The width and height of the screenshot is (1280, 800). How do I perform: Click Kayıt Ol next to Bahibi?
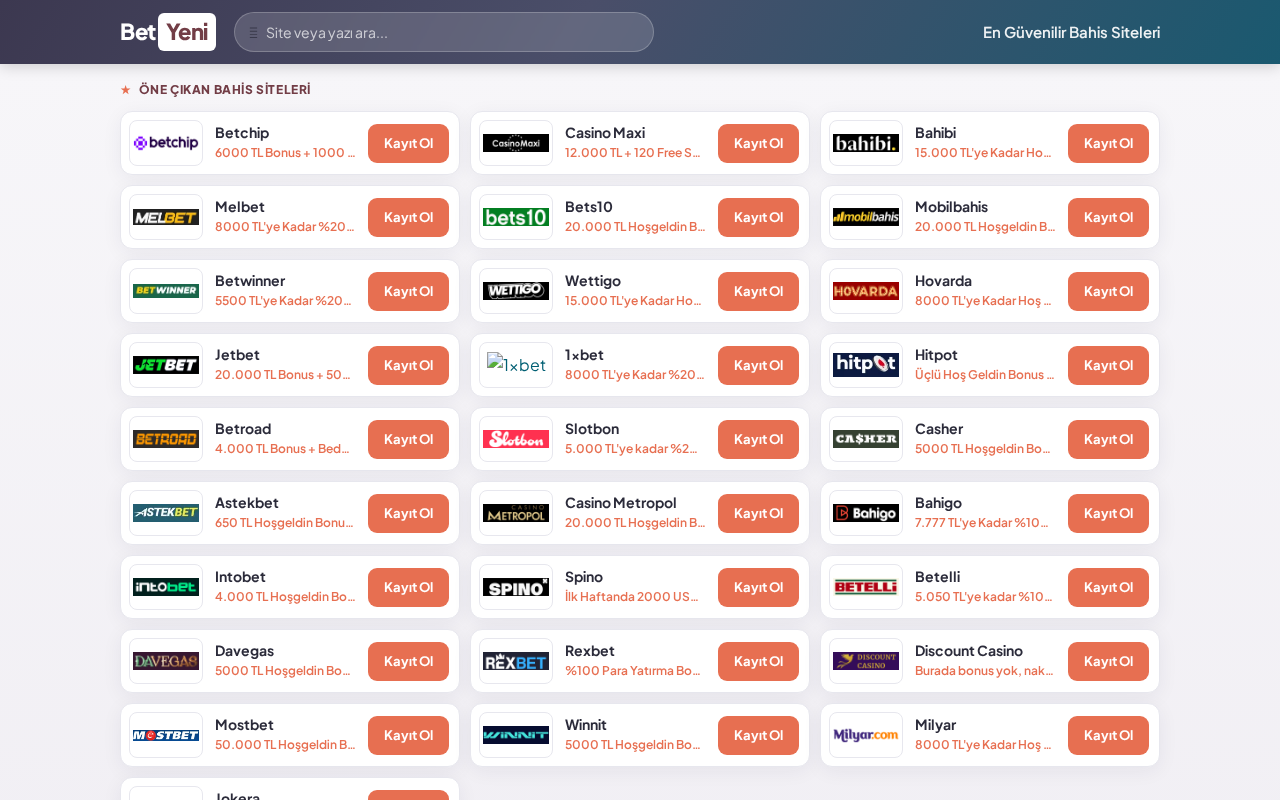(1108, 143)
